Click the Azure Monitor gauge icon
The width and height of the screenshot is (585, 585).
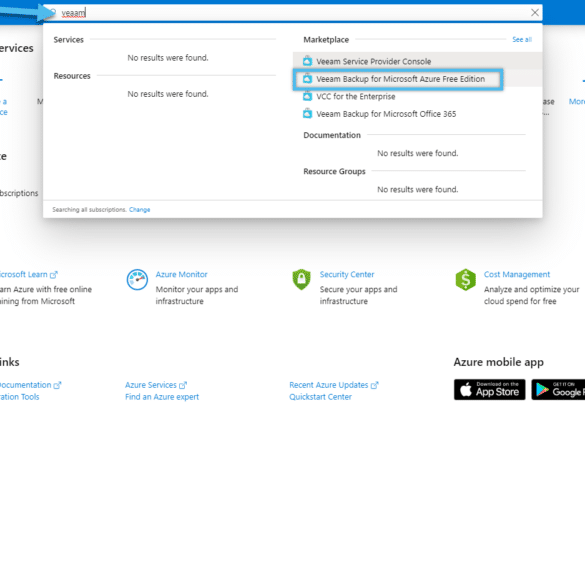click(137, 279)
